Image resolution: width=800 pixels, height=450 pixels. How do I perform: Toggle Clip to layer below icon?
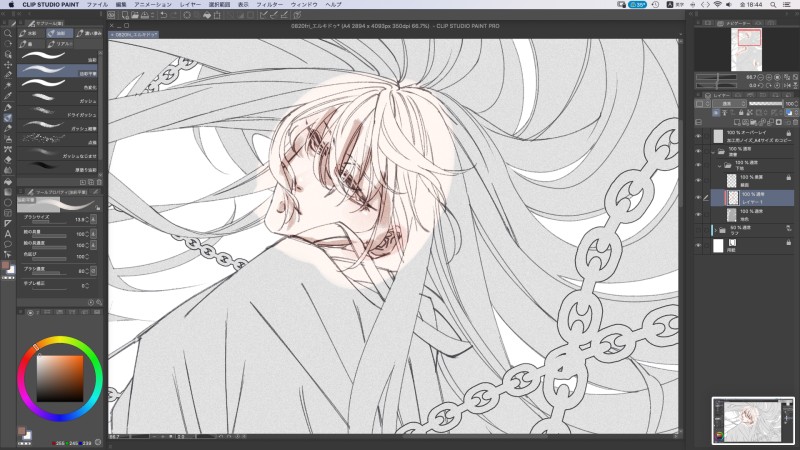tap(716, 113)
